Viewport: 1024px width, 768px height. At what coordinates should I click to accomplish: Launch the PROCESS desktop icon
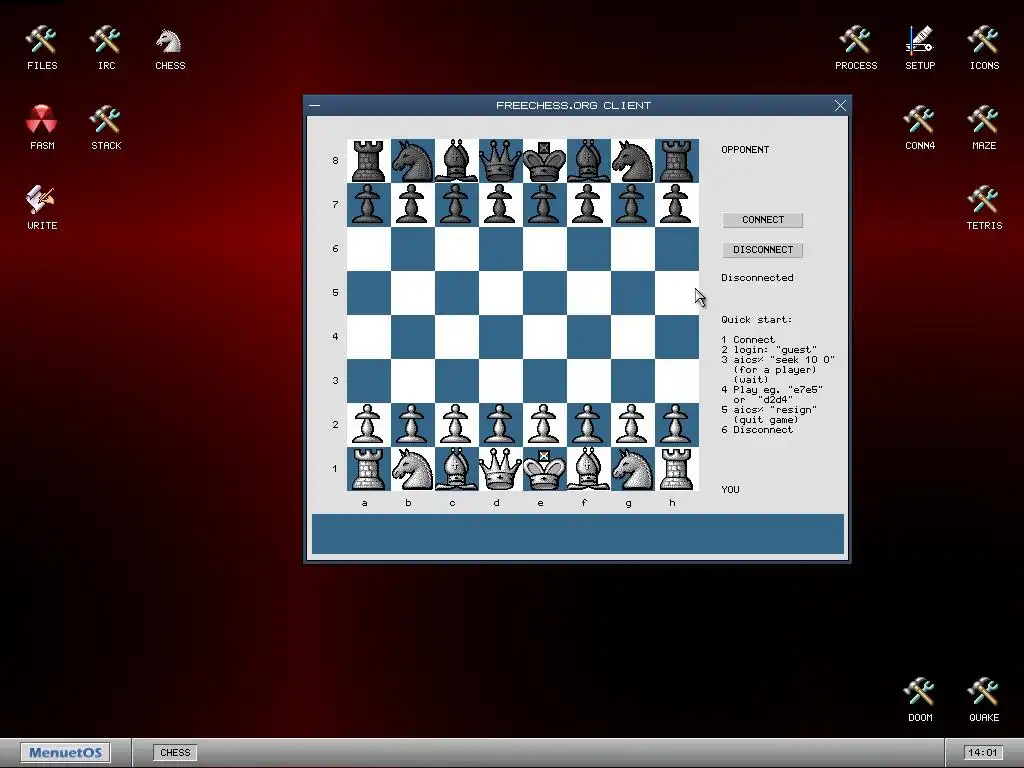[x=856, y=47]
